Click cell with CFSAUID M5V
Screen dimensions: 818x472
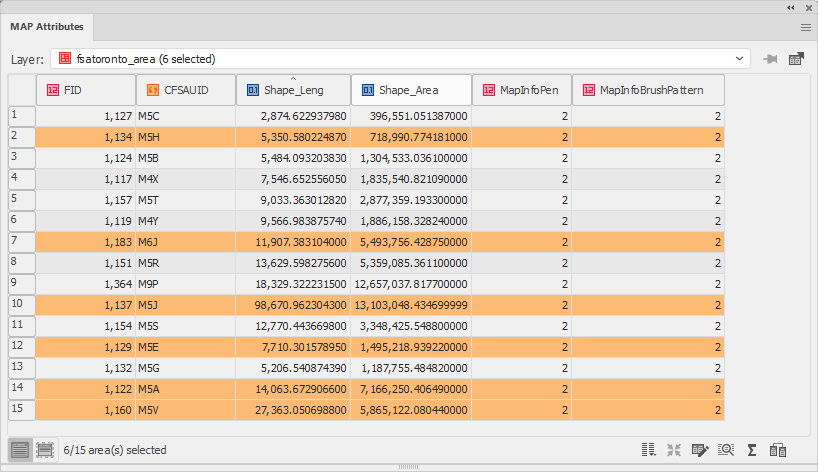(186, 410)
